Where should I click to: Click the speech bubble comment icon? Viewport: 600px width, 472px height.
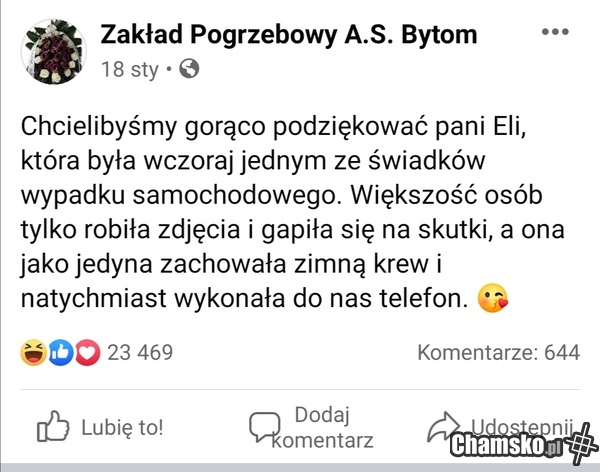pyautogui.click(x=264, y=427)
